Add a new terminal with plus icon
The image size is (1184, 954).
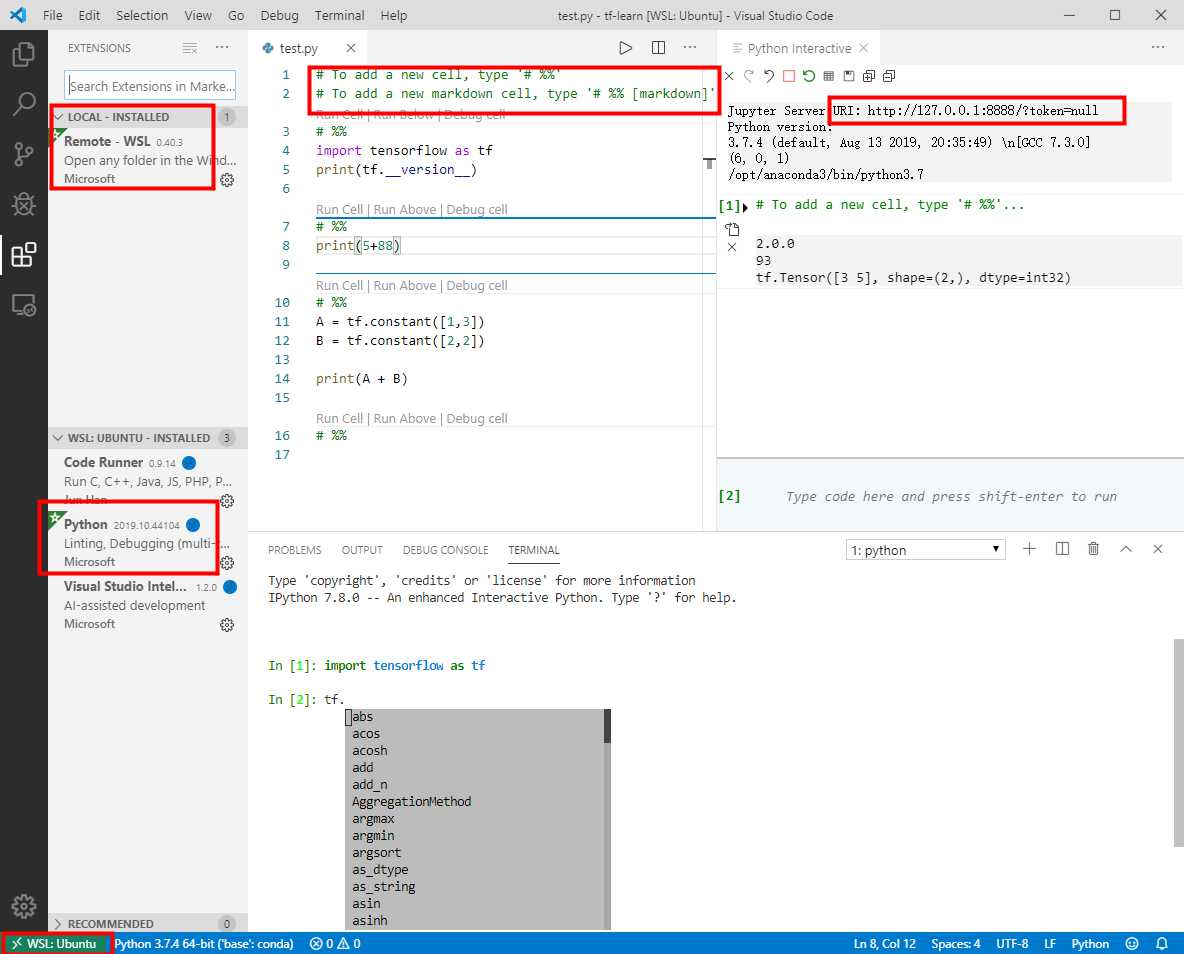click(x=1029, y=549)
